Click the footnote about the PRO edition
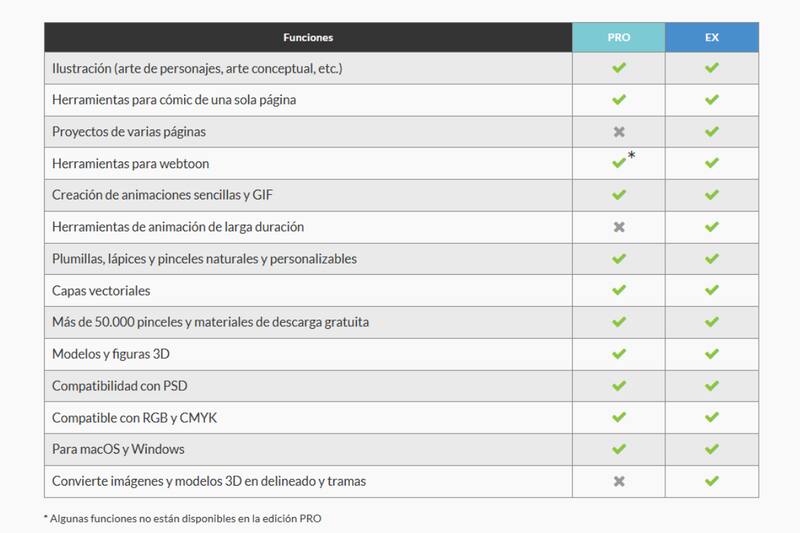 click(183, 518)
